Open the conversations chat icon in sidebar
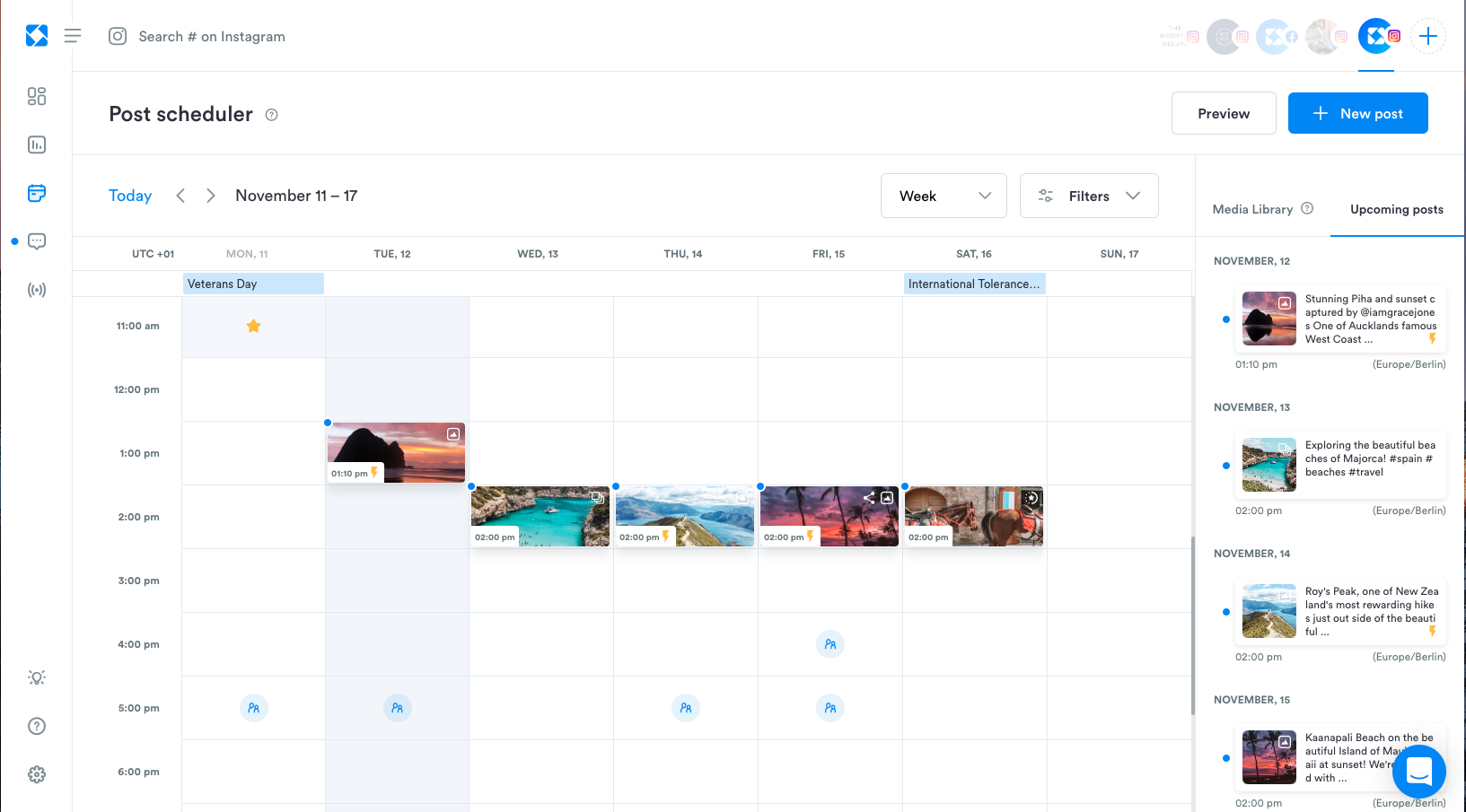The height and width of the screenshot is (812, 1466). pyautogui.click(x=37, y=241)
